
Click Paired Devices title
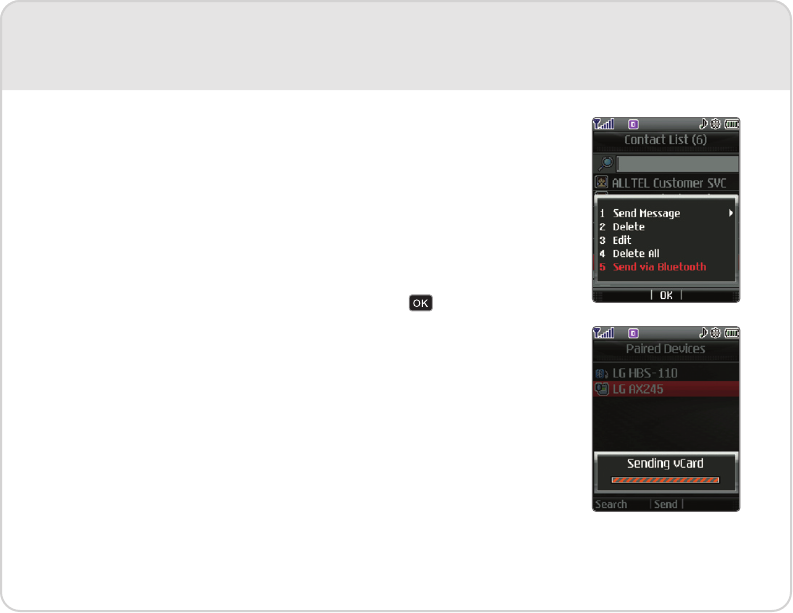[665, 348]
